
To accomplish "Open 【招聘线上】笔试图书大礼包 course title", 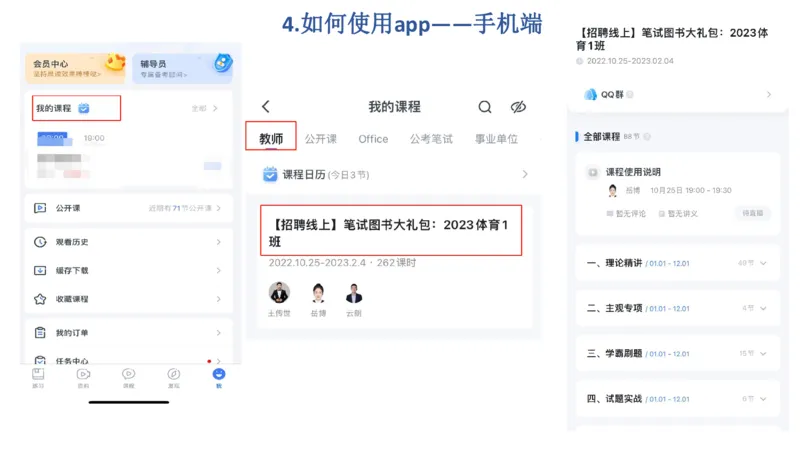I will point(391,233).
